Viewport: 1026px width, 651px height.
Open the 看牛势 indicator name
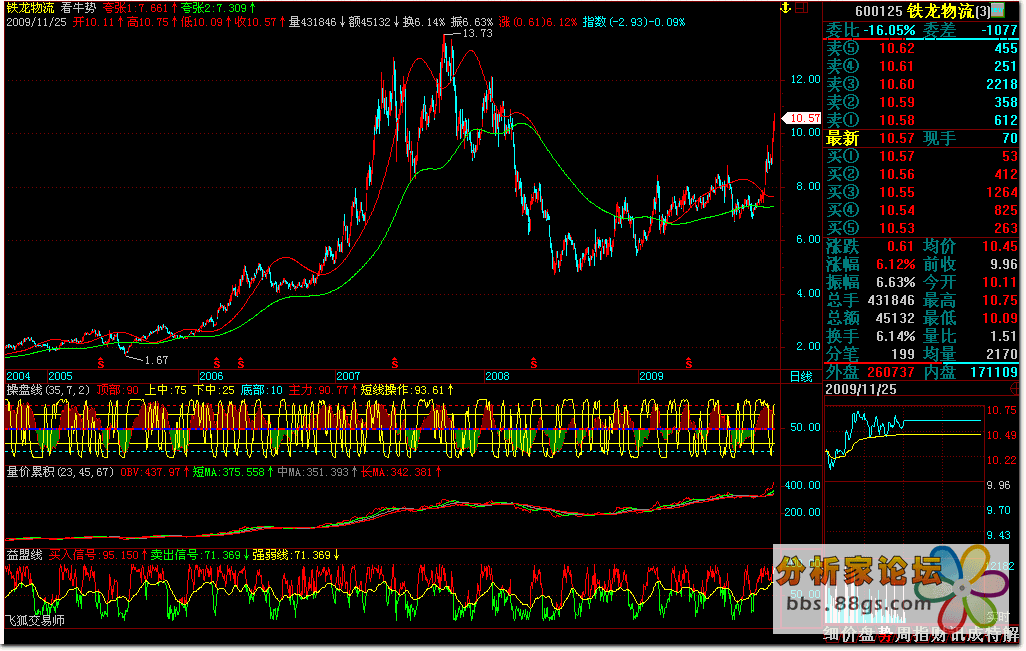tap(80, 7)
